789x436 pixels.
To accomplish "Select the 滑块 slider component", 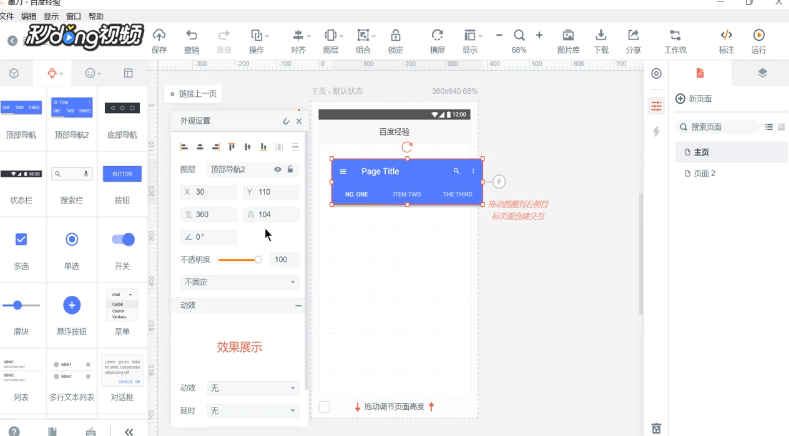I will pyautogui.click(x=21, y=305).
